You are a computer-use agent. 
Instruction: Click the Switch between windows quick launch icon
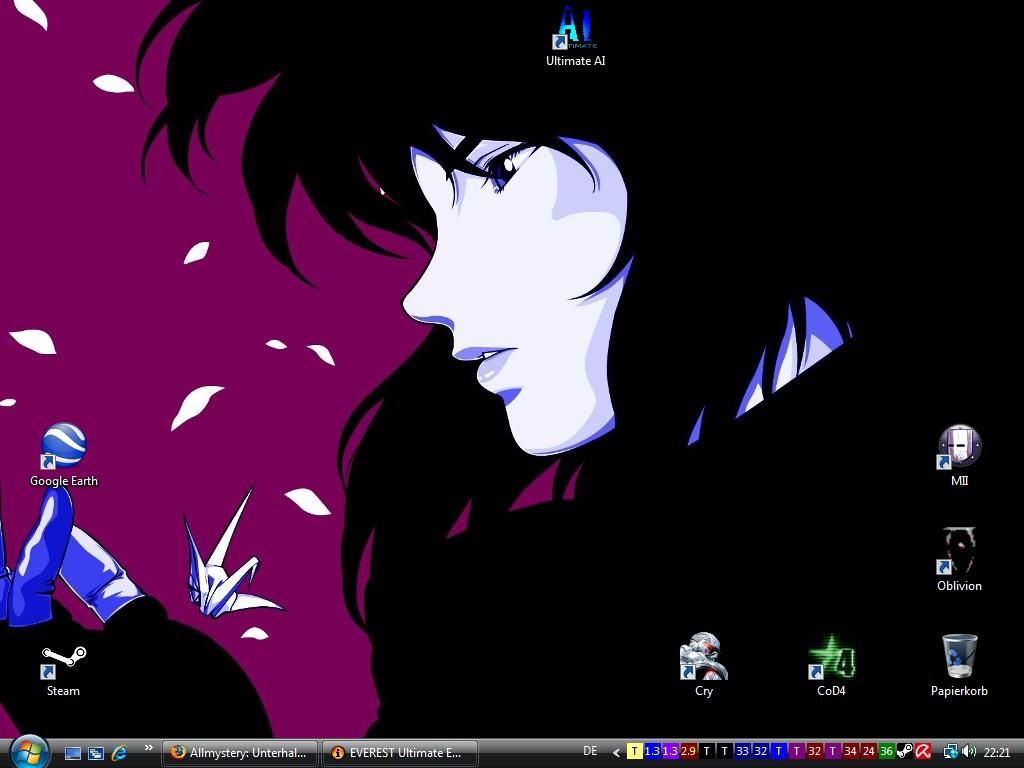(x=95, y=753)
